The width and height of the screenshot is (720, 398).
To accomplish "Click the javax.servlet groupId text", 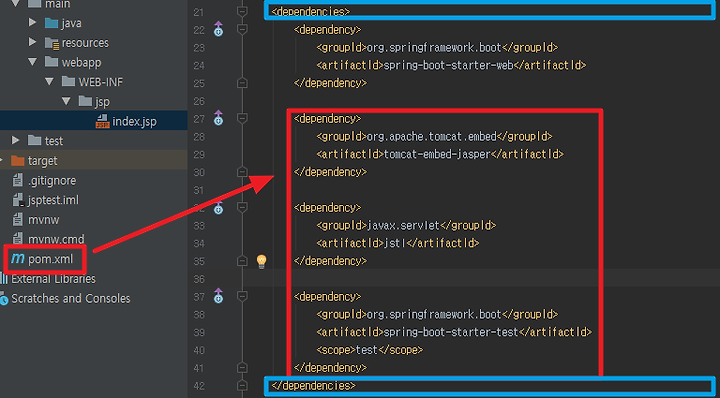I will [403, 225].
